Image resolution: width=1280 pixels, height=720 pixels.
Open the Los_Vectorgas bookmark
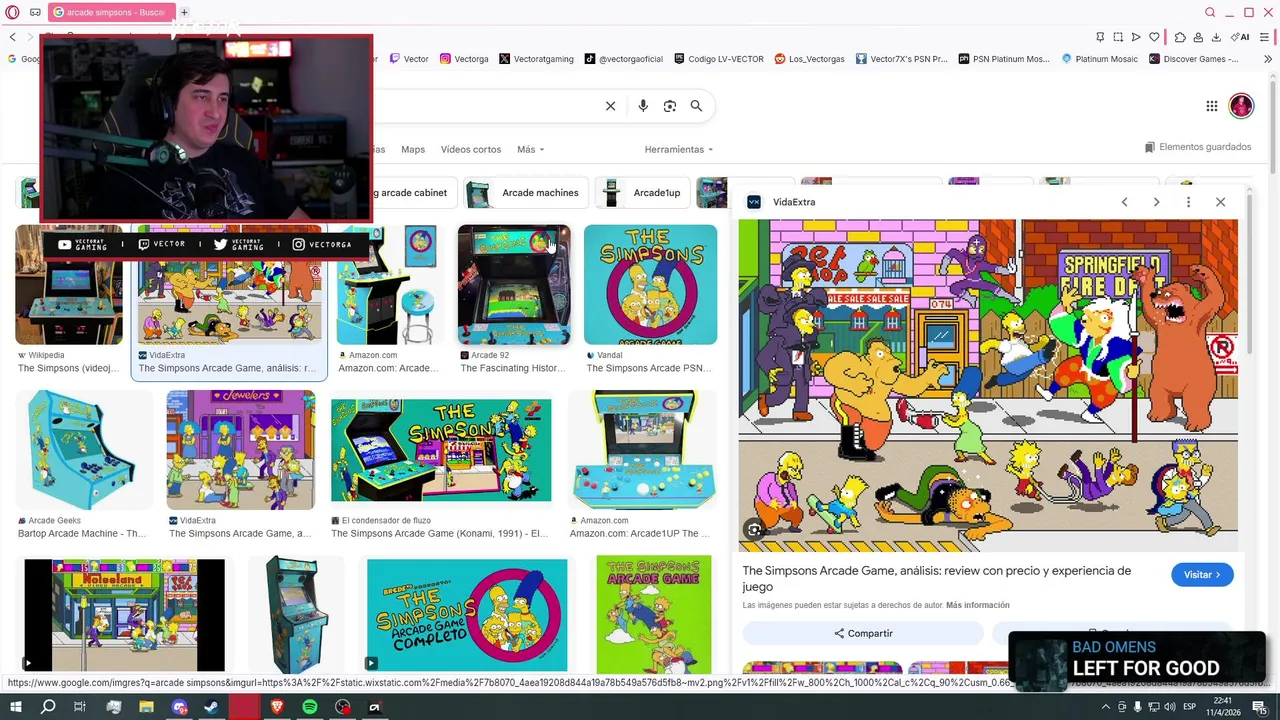810,59
